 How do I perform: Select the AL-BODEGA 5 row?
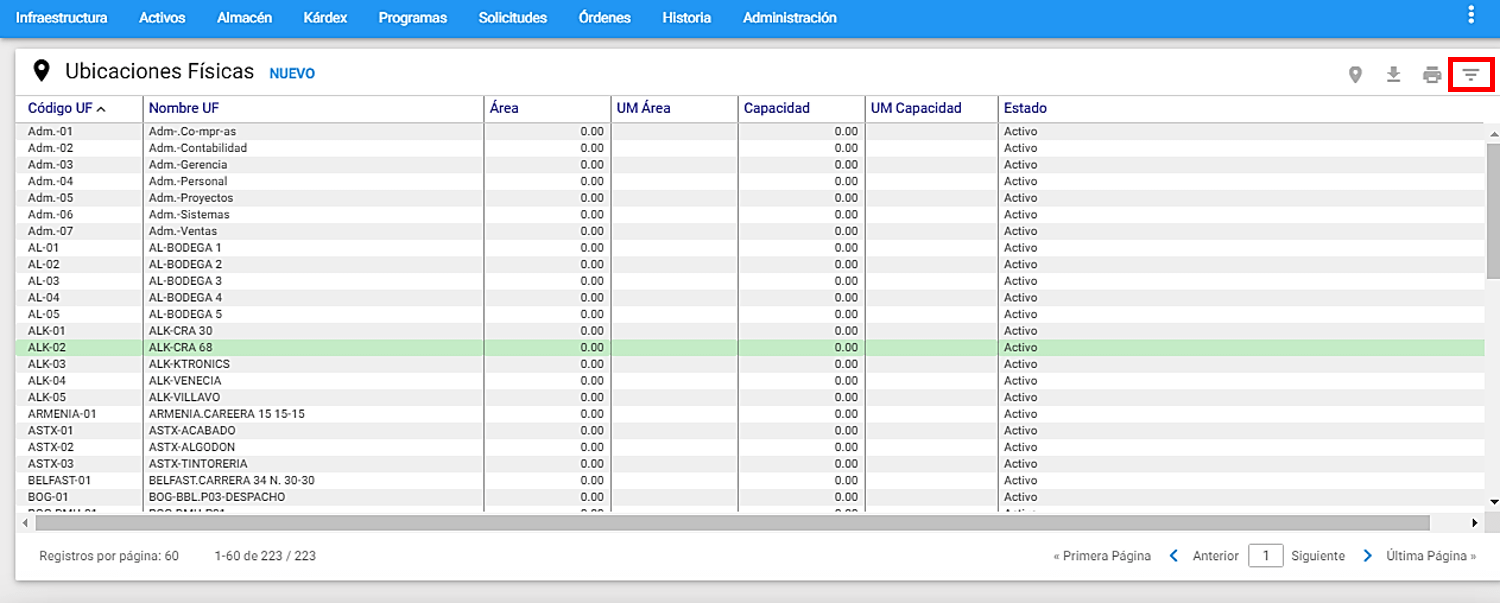click(x=749, y=314)
